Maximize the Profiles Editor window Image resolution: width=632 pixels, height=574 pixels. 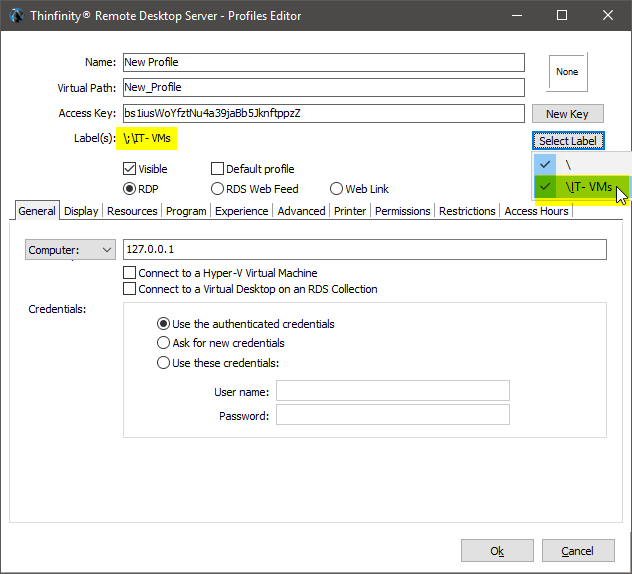click(562, 16)
